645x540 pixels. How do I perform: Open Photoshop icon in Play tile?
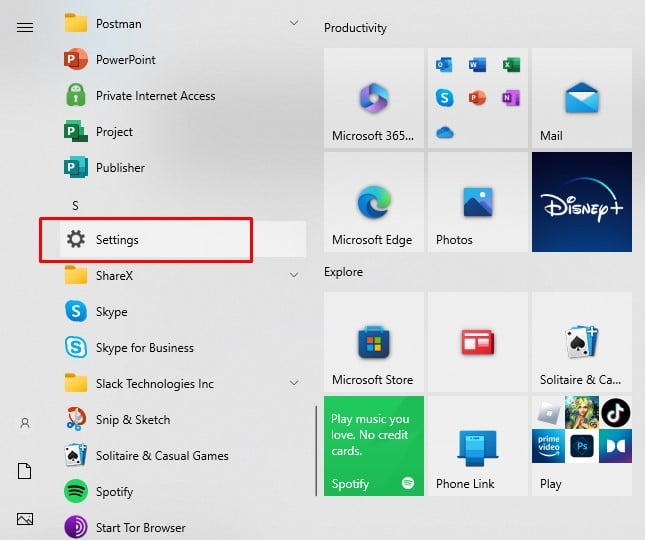[582, 446]
